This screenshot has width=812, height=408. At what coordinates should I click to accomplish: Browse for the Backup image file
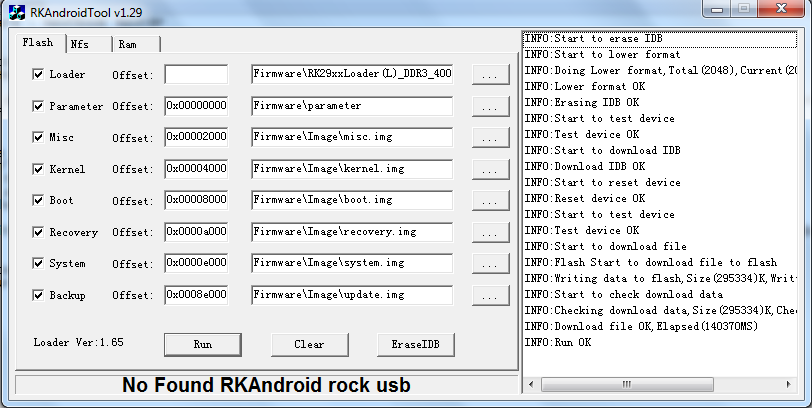490,296
